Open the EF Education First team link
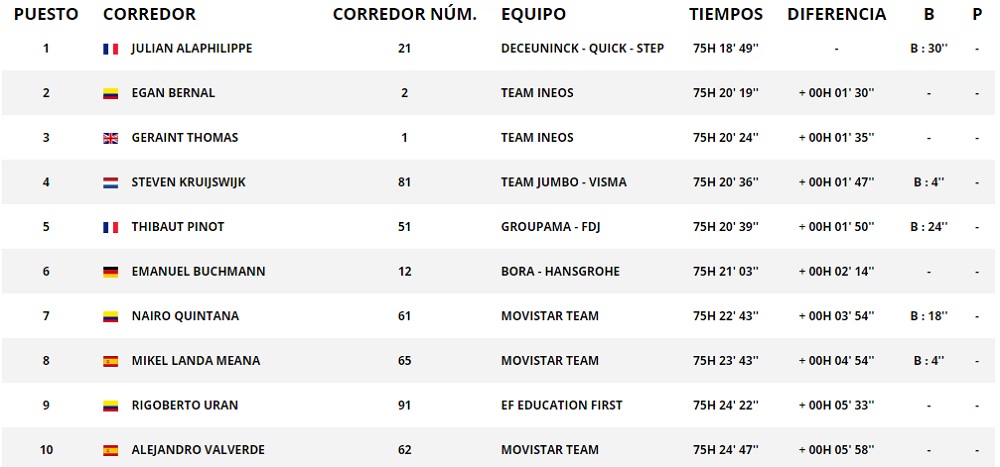This screenshot has width=1000, height=467. [561, 405]
